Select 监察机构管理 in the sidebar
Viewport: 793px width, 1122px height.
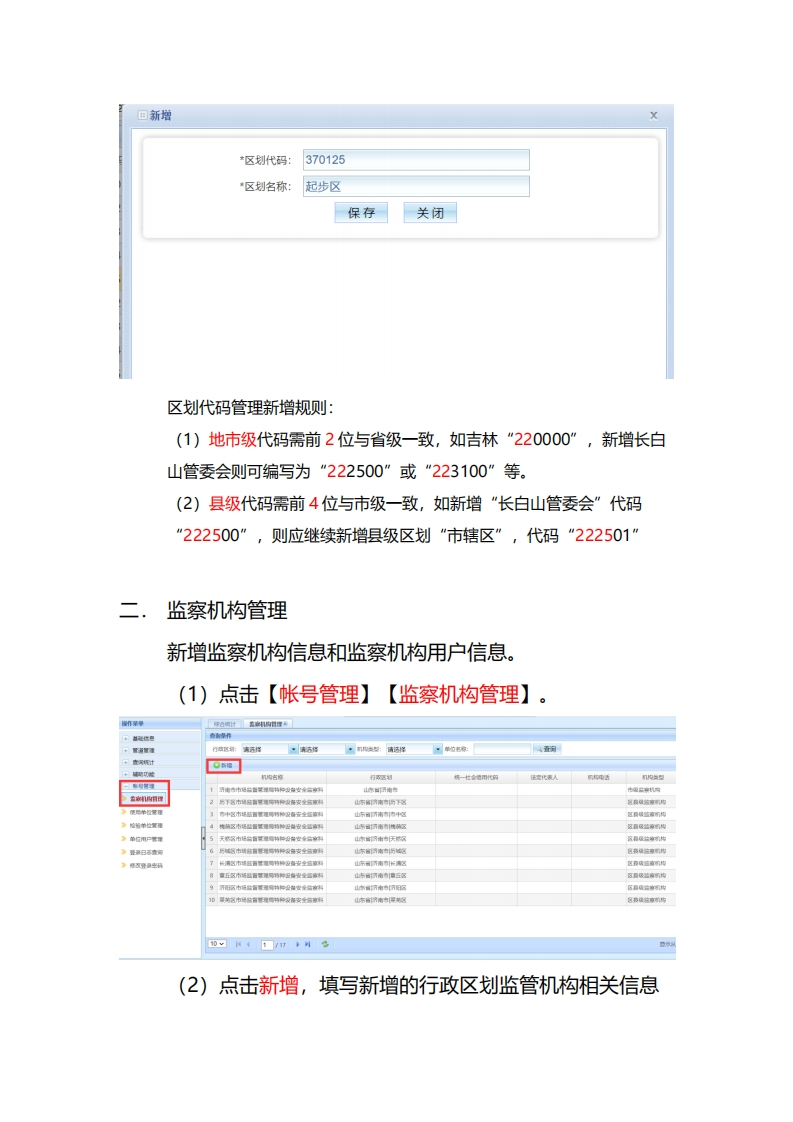coord(146,799)
